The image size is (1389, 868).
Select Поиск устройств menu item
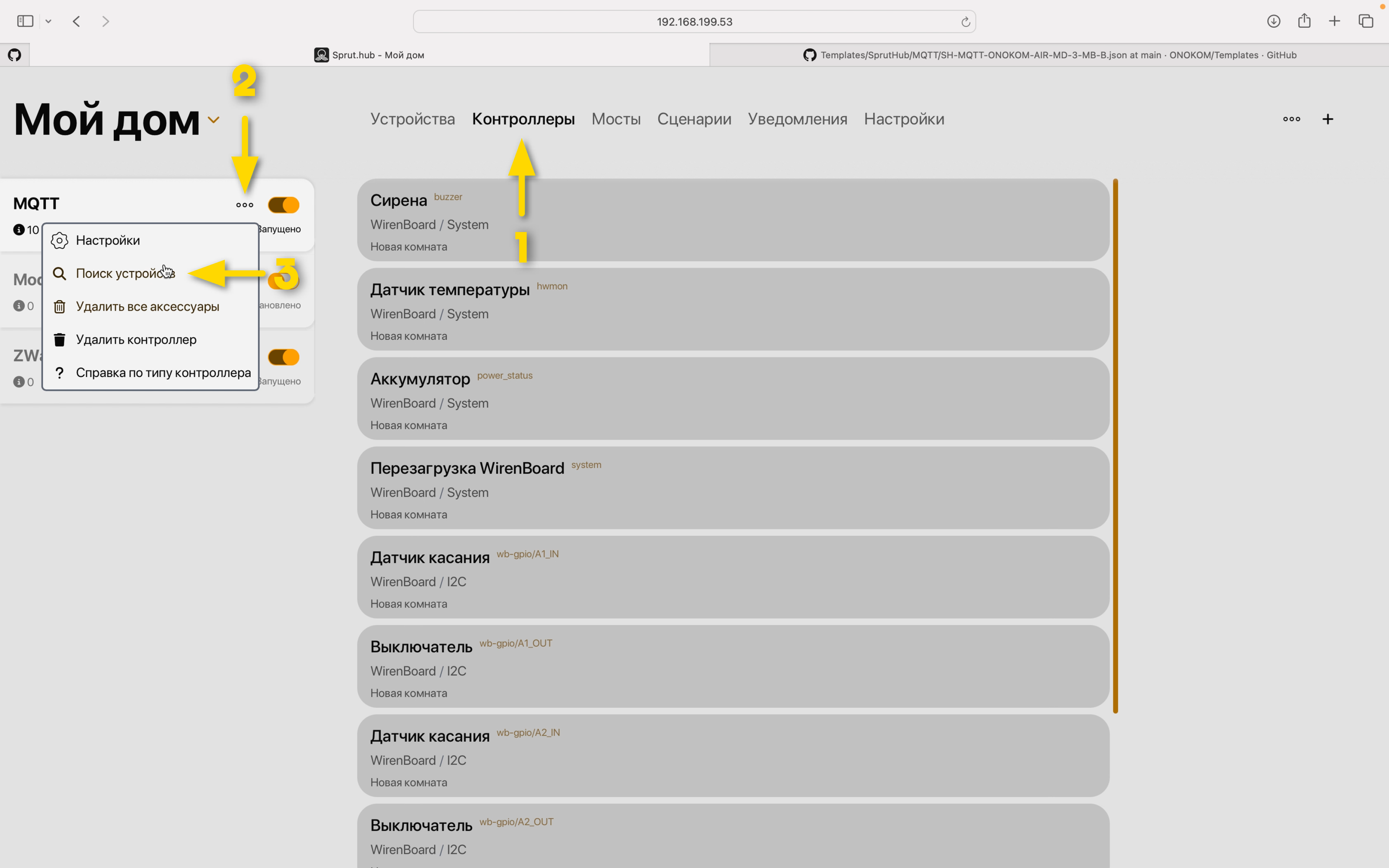[125, 273]
